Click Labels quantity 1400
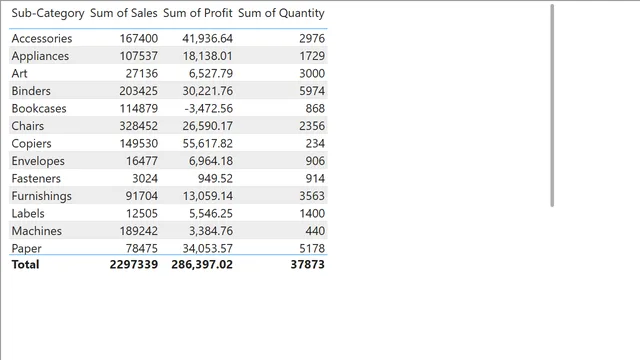 (312, 214)
